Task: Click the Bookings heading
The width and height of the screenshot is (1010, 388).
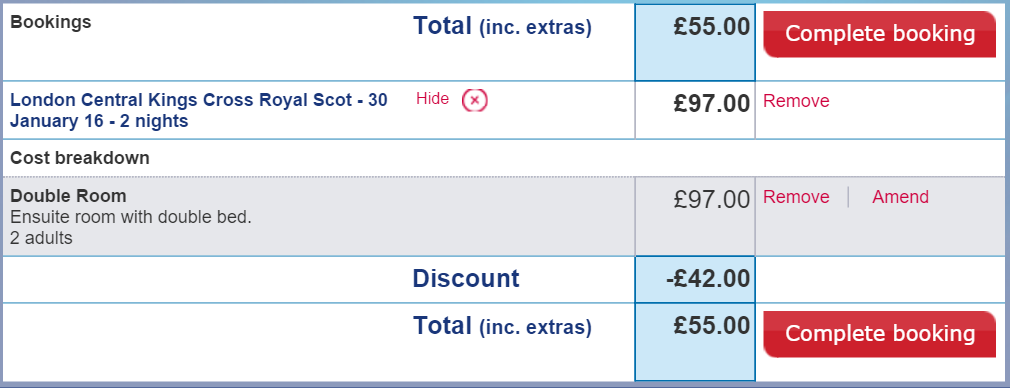Action: point(51,23)
